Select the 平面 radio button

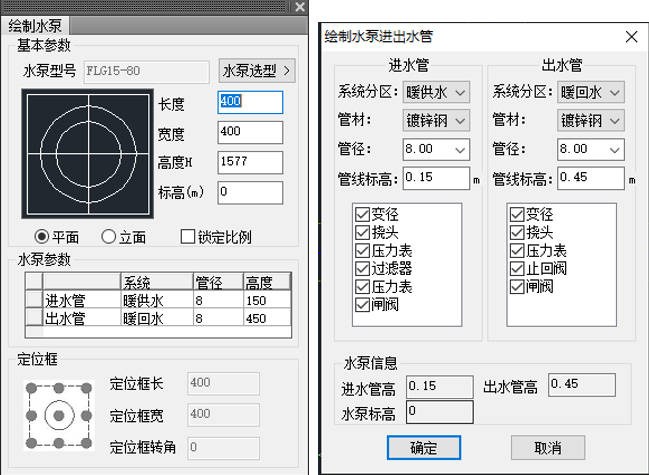[x=42, y=237]
